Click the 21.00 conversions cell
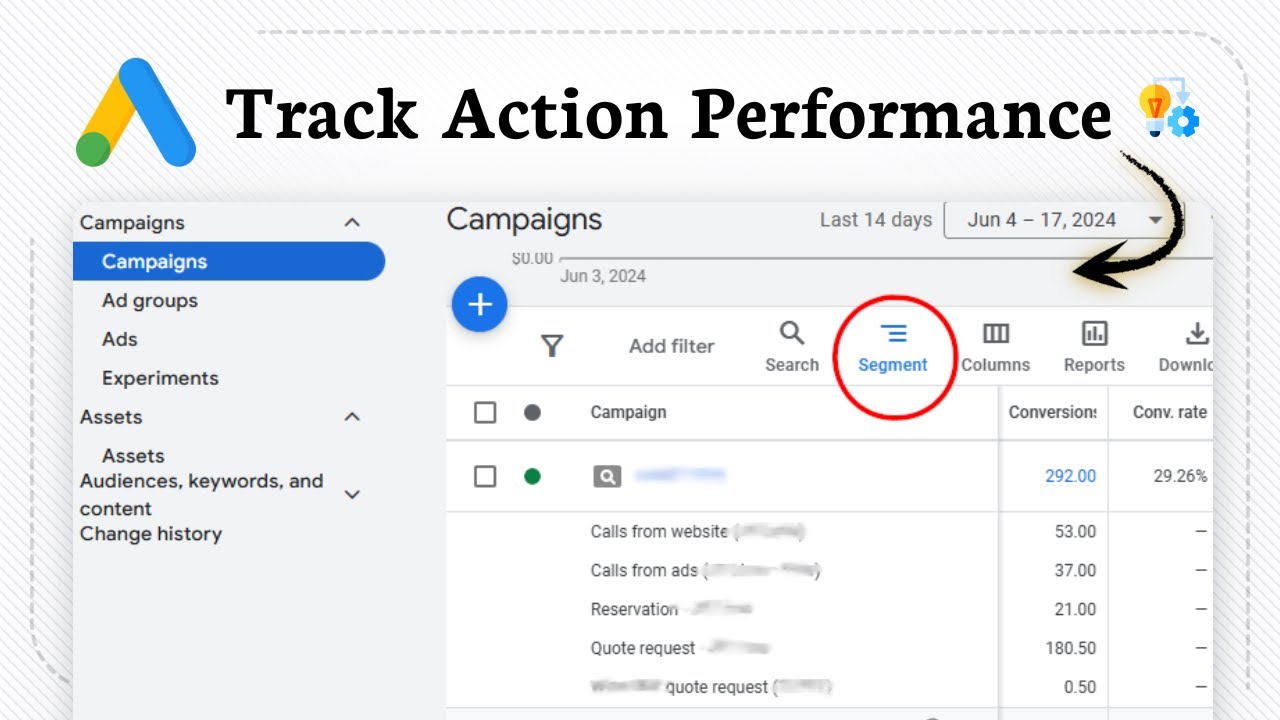The height and width of the screenshot is (720, 1280). pyautogui.click(x=1075, y=609)
